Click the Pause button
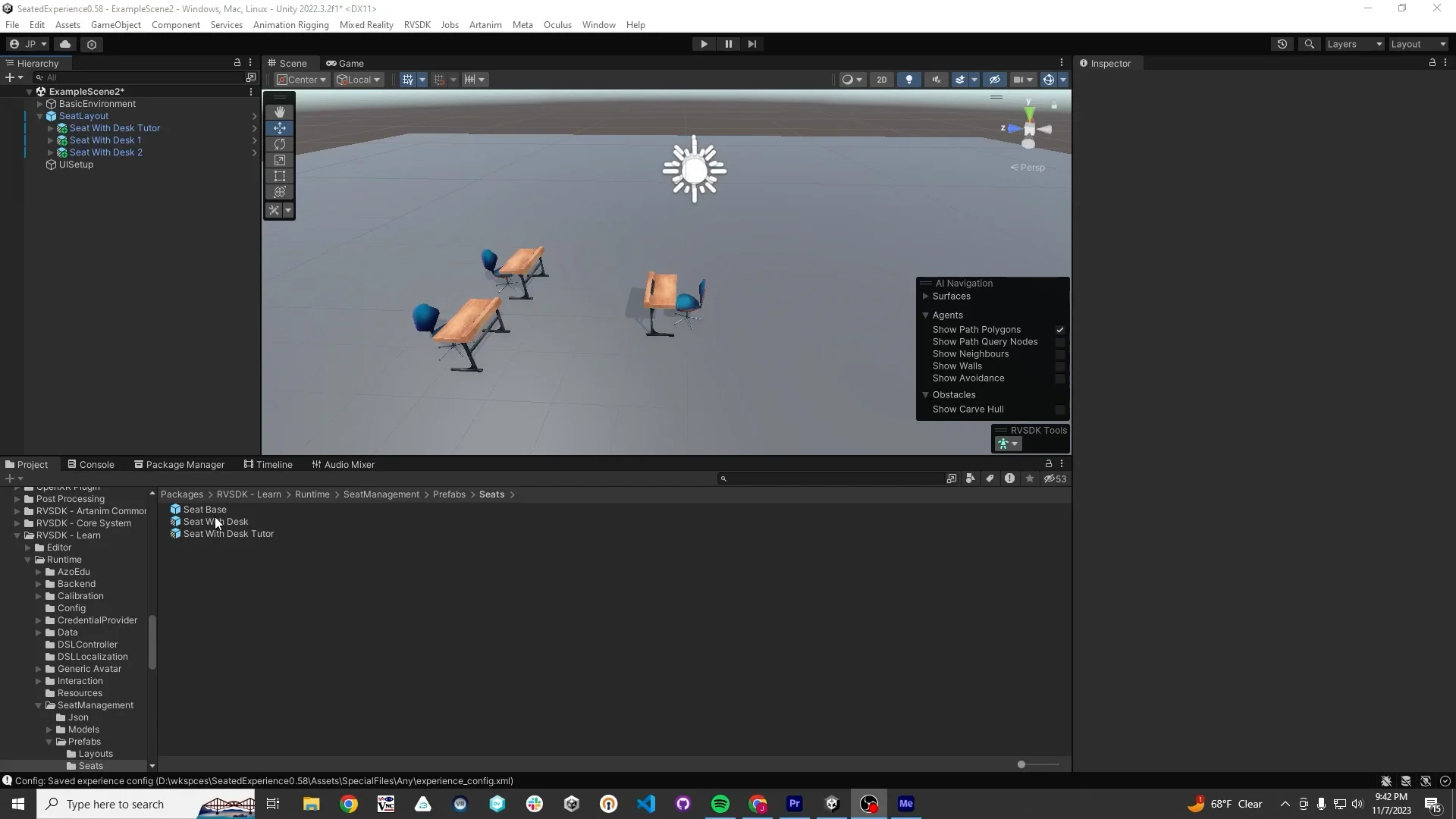1456x819 pixels. (728, 44)
